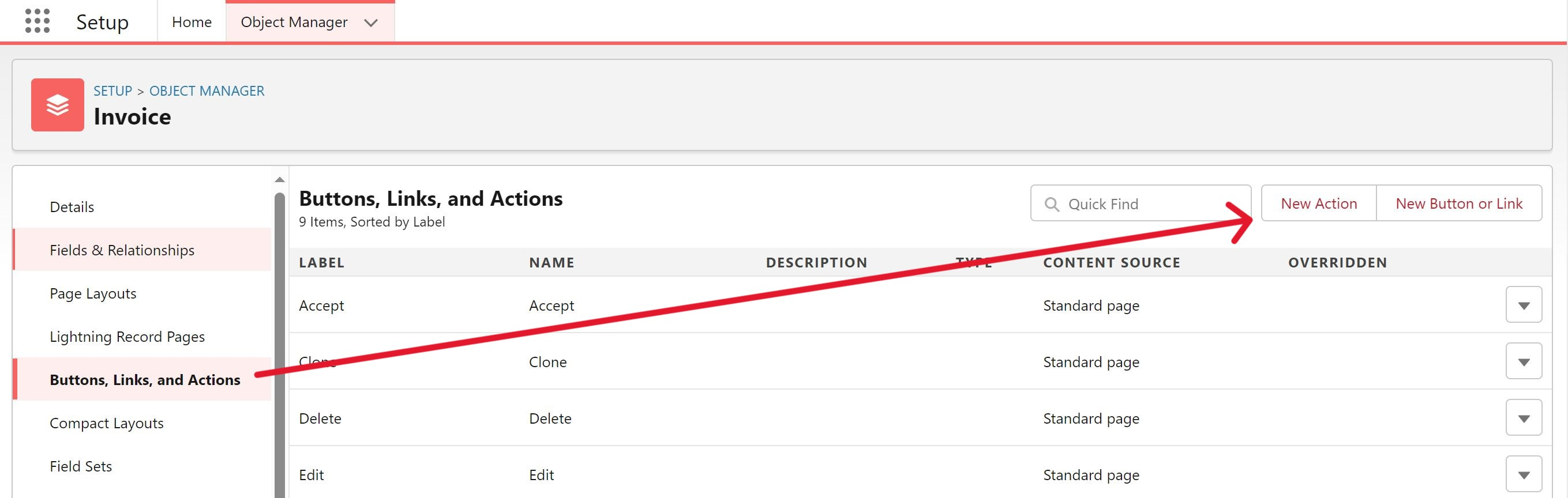Expand the action menu for Edit
This screenshot has width=1568, height=498.
[x=1524, y=474]
